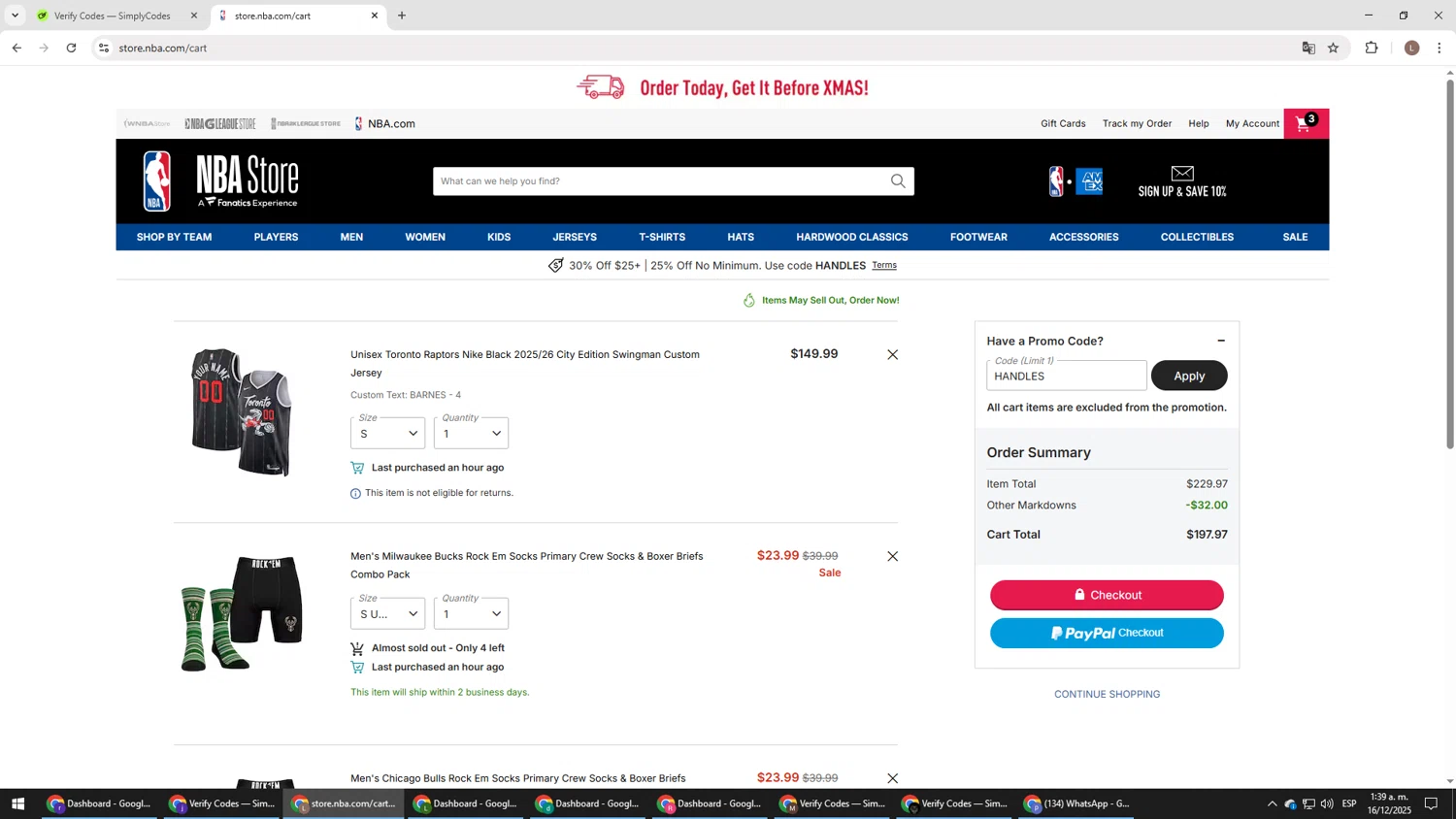The height and width of the screenshot is (819, 1456).
Task: Close the store.nba.com/cart tab
Action: click(375, 16)
